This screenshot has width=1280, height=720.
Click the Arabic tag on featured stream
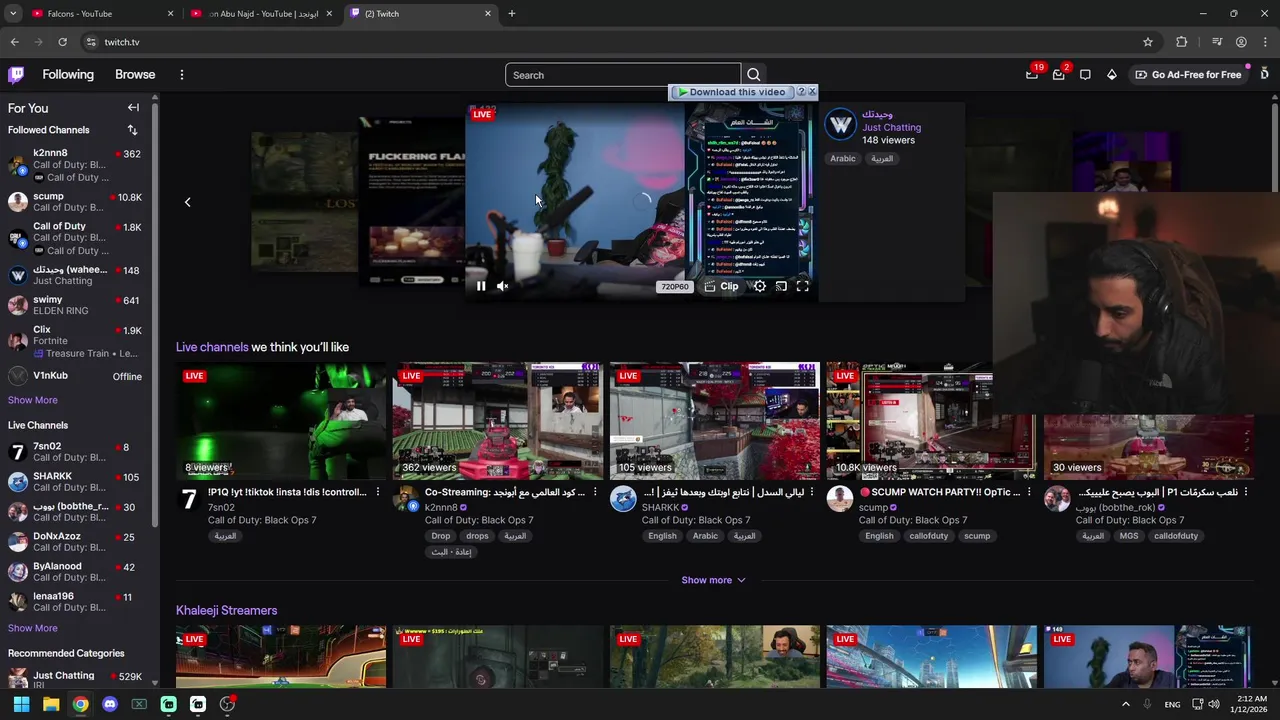coord(843,159)
